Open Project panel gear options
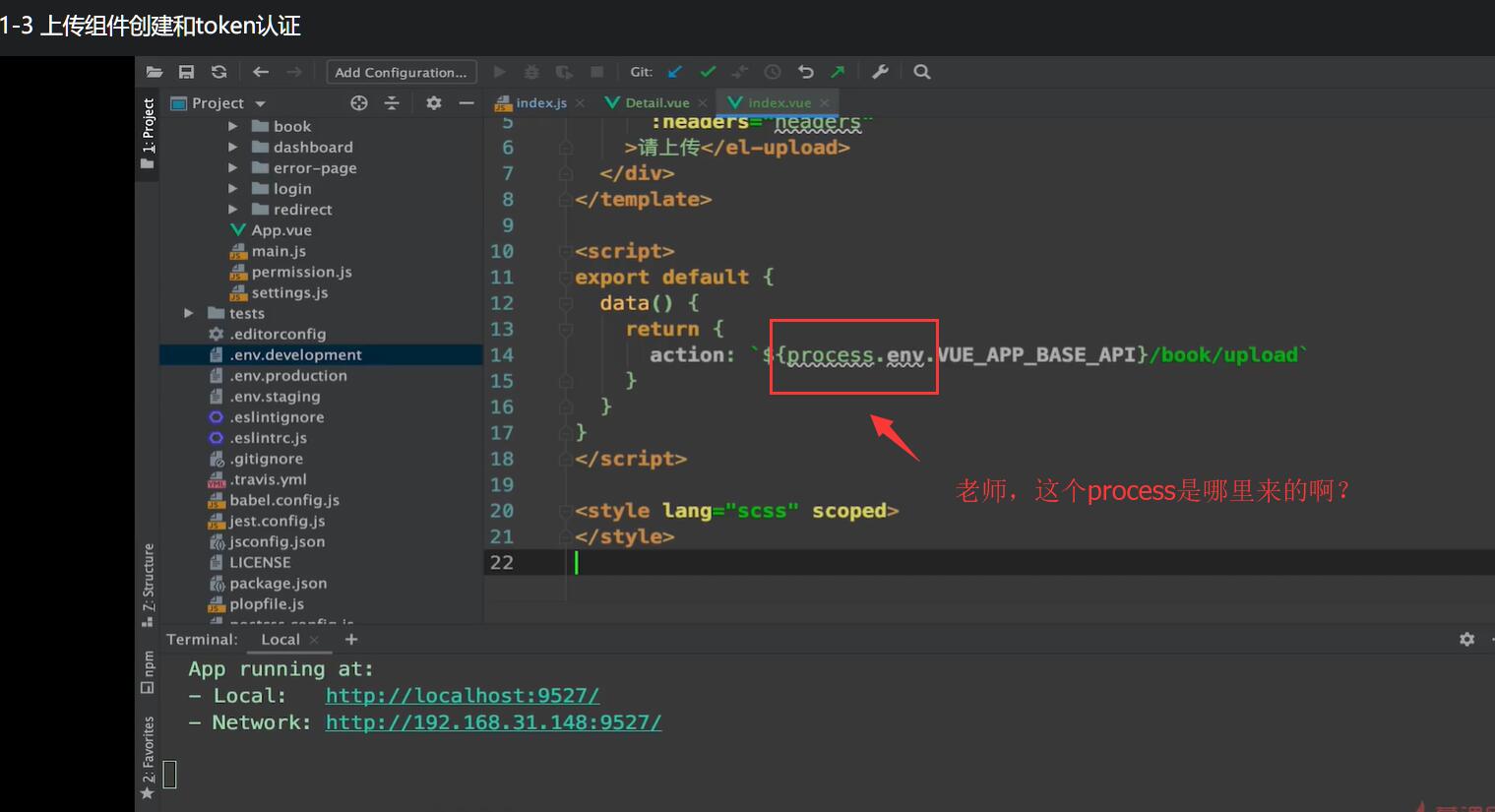The height and width of the screenshot is (812, 1495). tap(434, 103)
